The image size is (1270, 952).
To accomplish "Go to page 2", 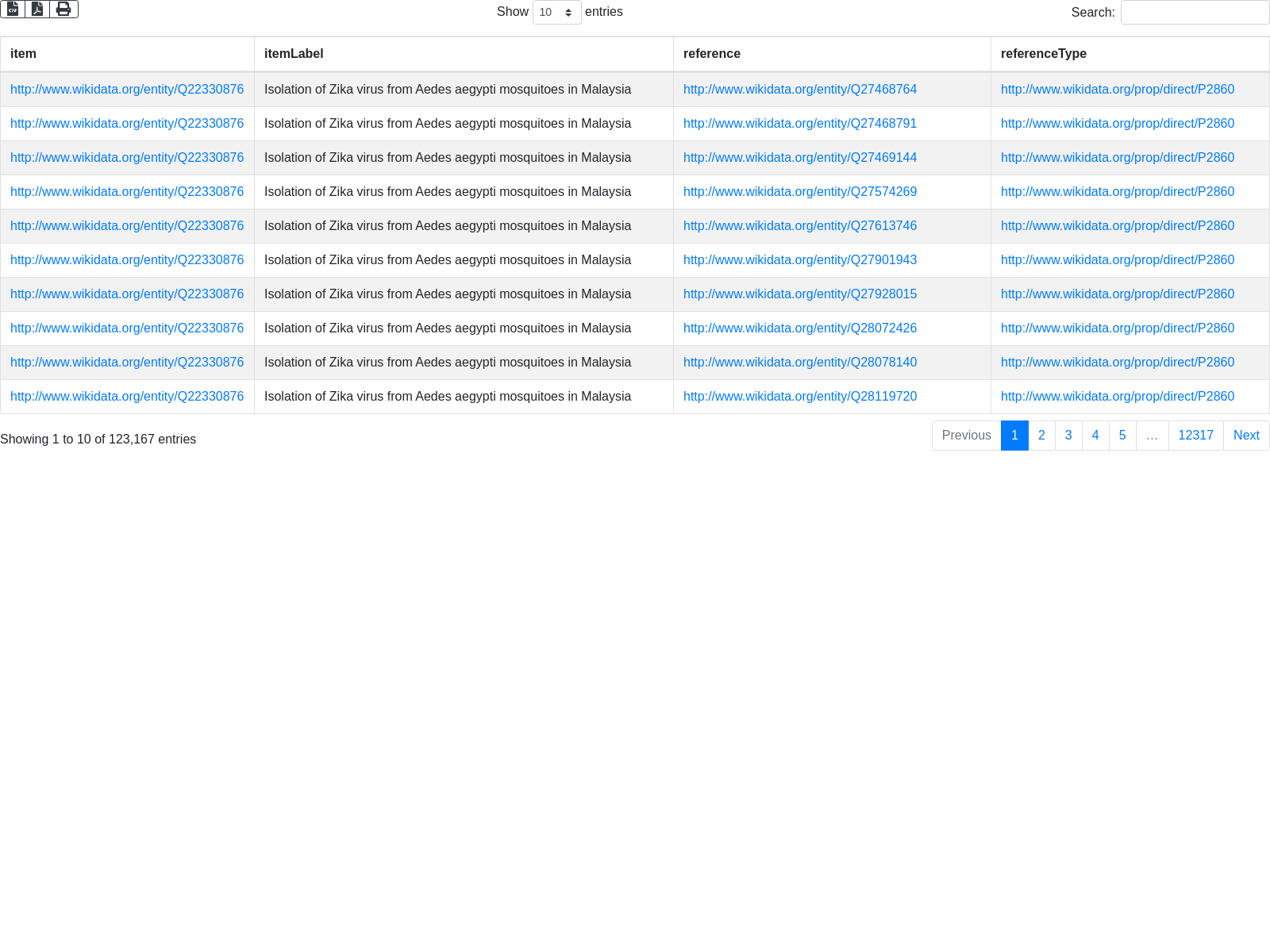I will coord(1041,436).
